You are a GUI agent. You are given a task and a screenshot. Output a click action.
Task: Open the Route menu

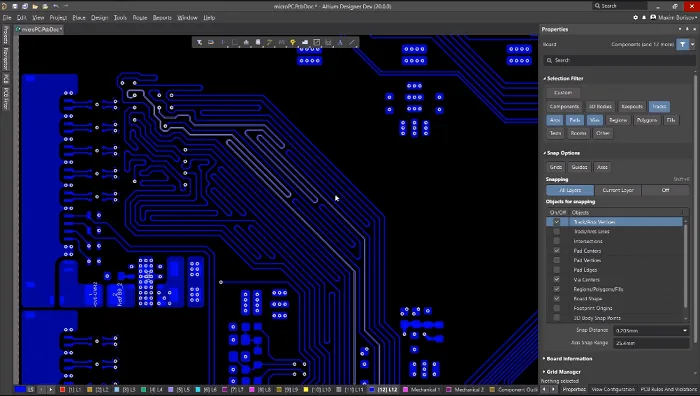(x=140, y=17)
